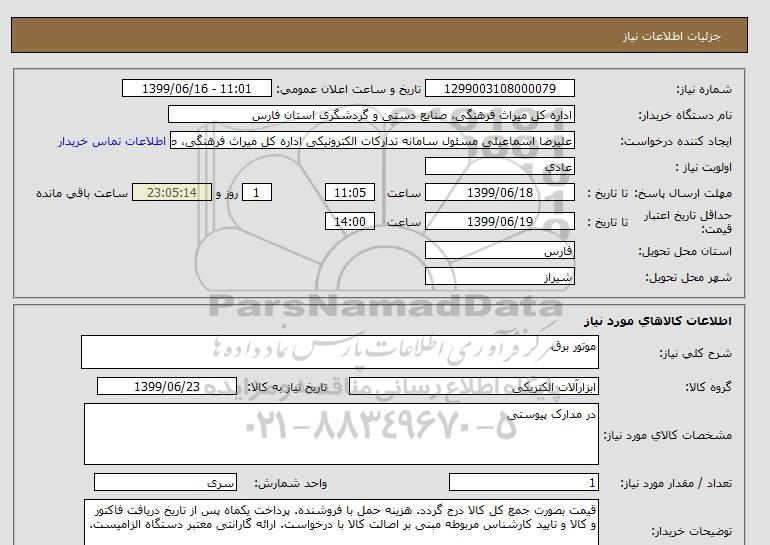This screenshot has width=770, height=545.
Task: Click the واحد شمارش label
Action: [290, 484]
